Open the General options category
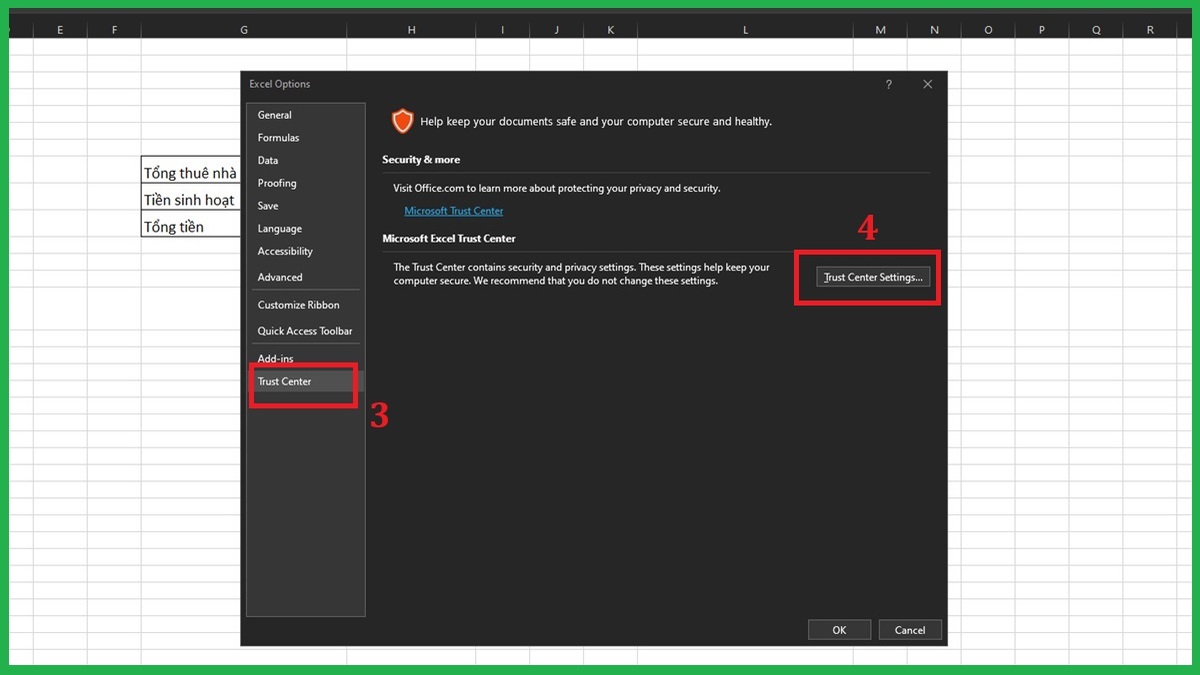1200x675 pixels. coord(275,115)
